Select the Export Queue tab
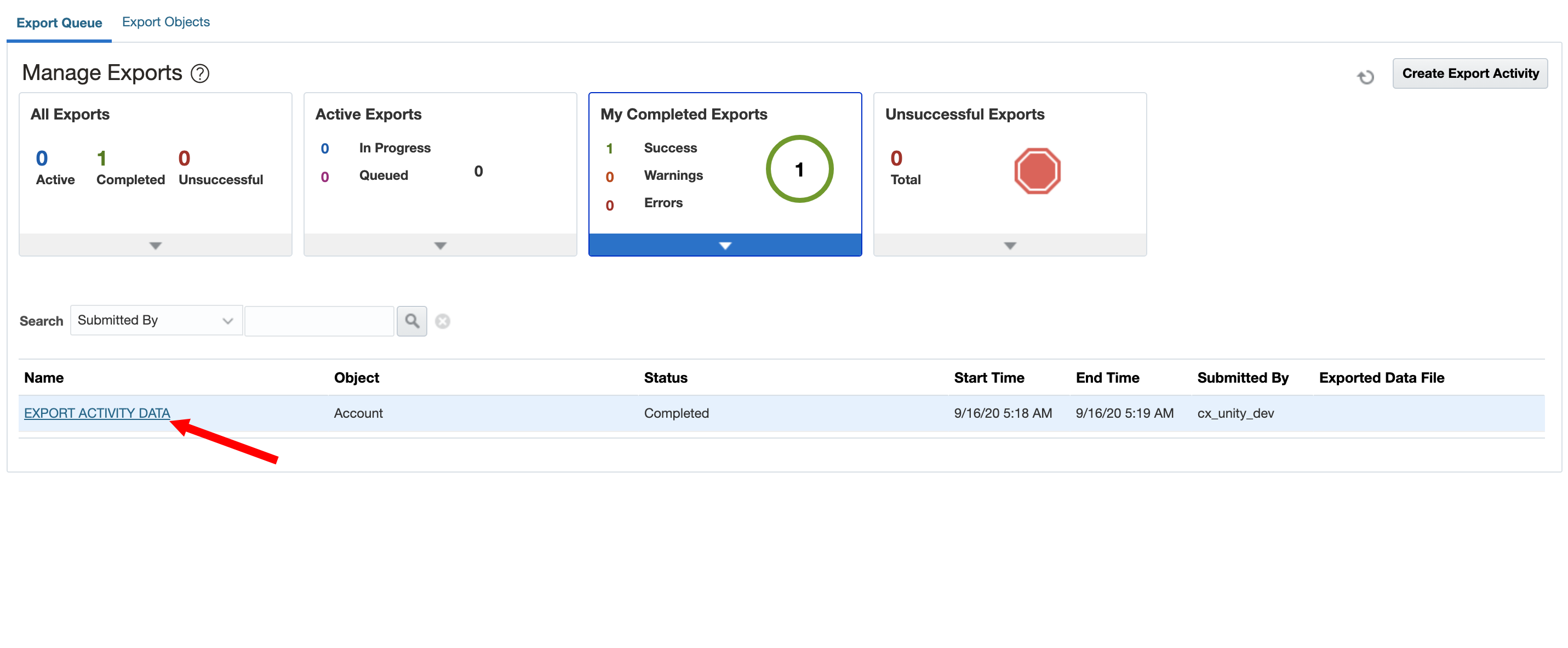This screenshot has height=648, width=1568. tap(59, 23)
